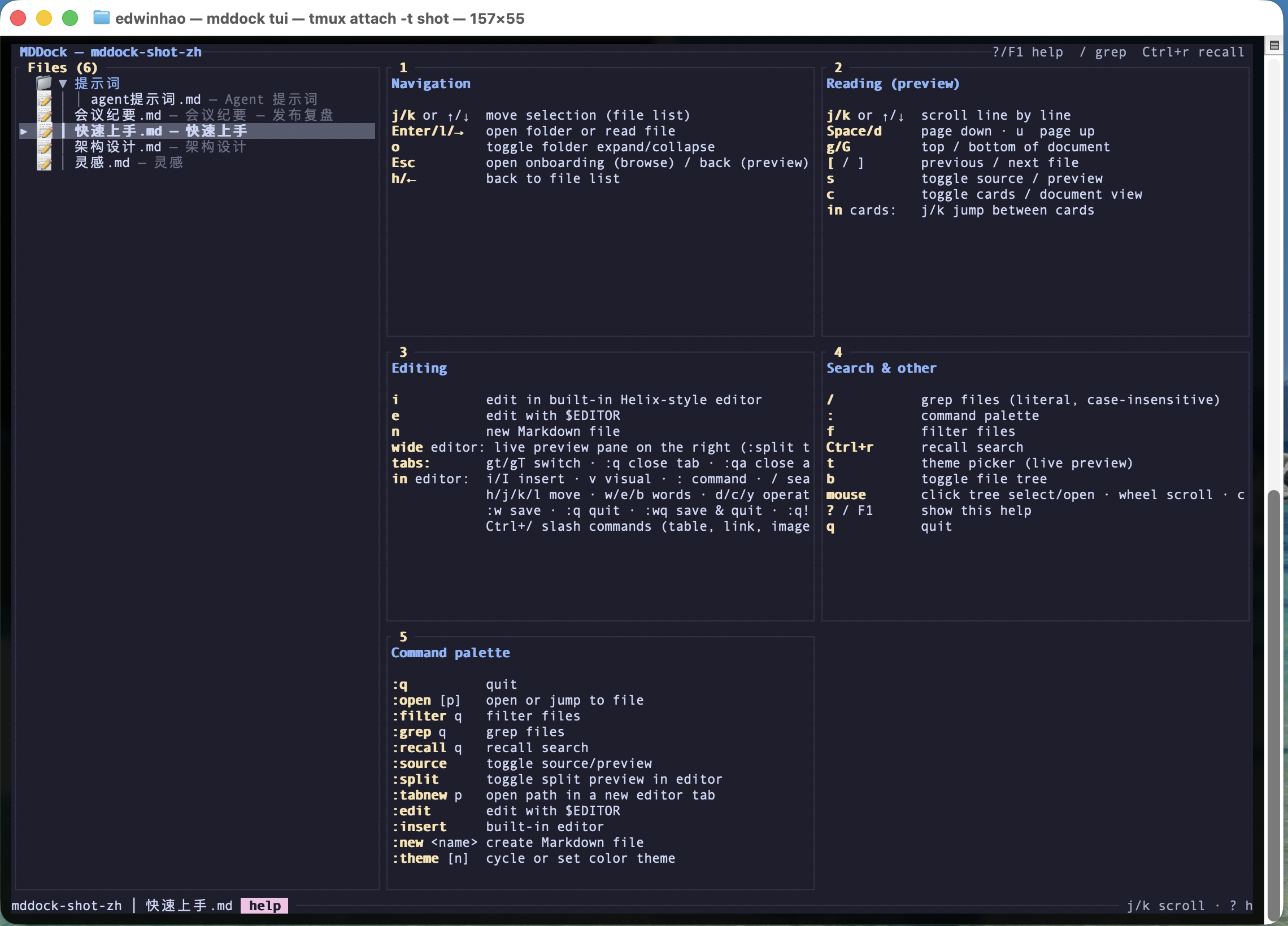The image size is (1288, 926).
Task: Click the :tabnew p command entry
Action: 552,796
